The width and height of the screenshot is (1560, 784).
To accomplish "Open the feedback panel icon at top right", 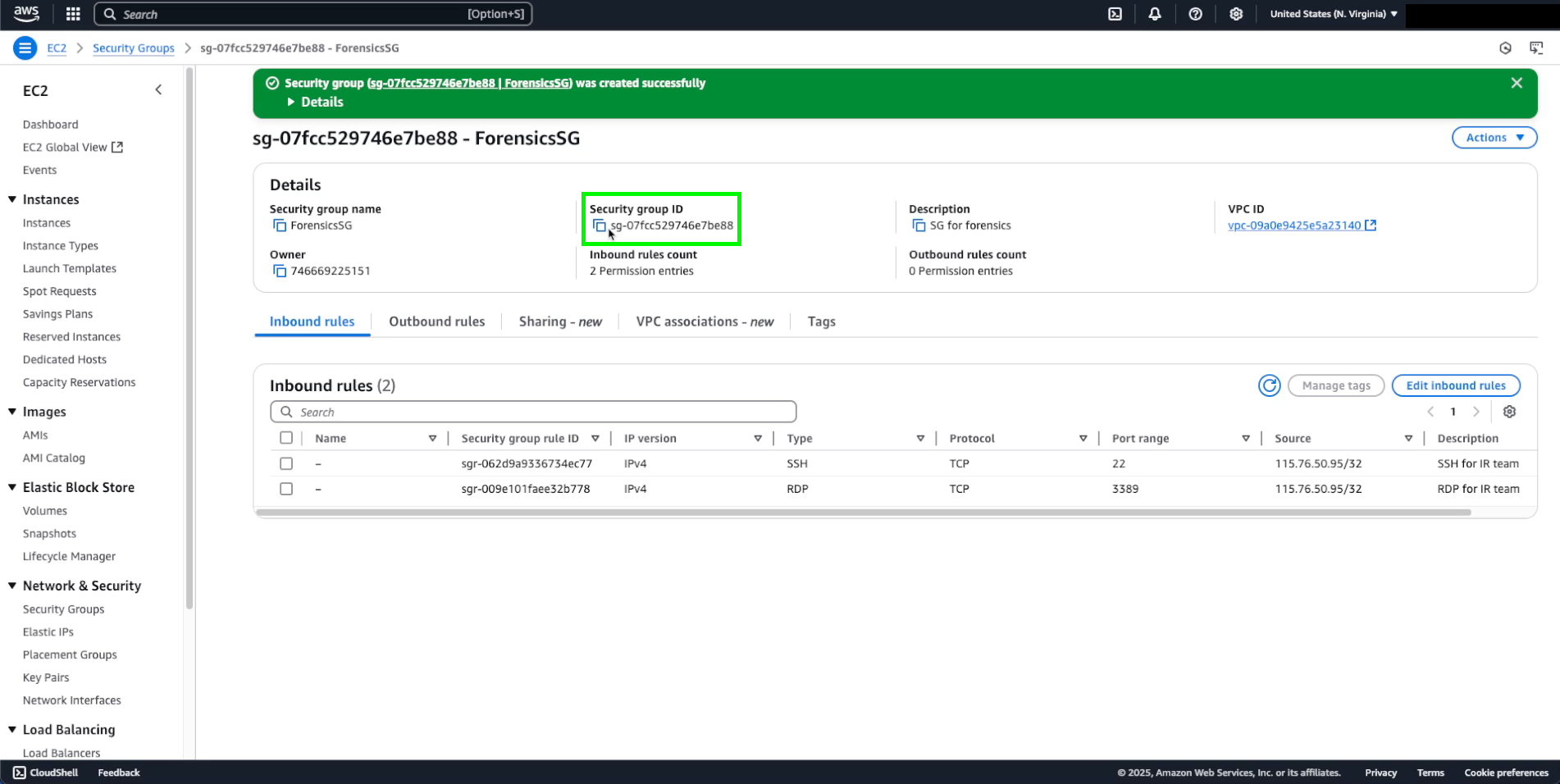I will click(1536, 48).
